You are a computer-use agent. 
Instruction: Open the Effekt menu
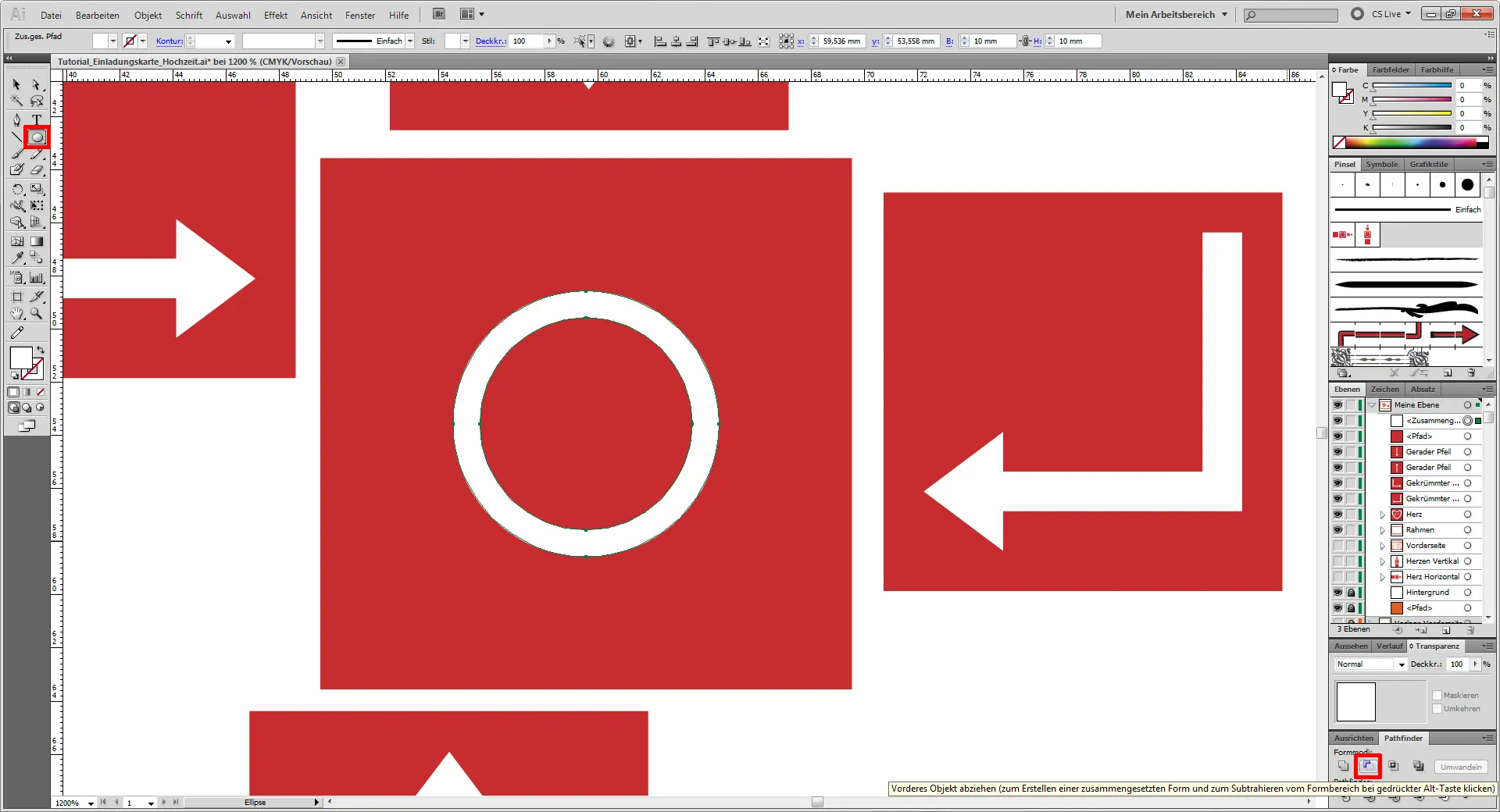pyautogui.click(x=275, y=15)
